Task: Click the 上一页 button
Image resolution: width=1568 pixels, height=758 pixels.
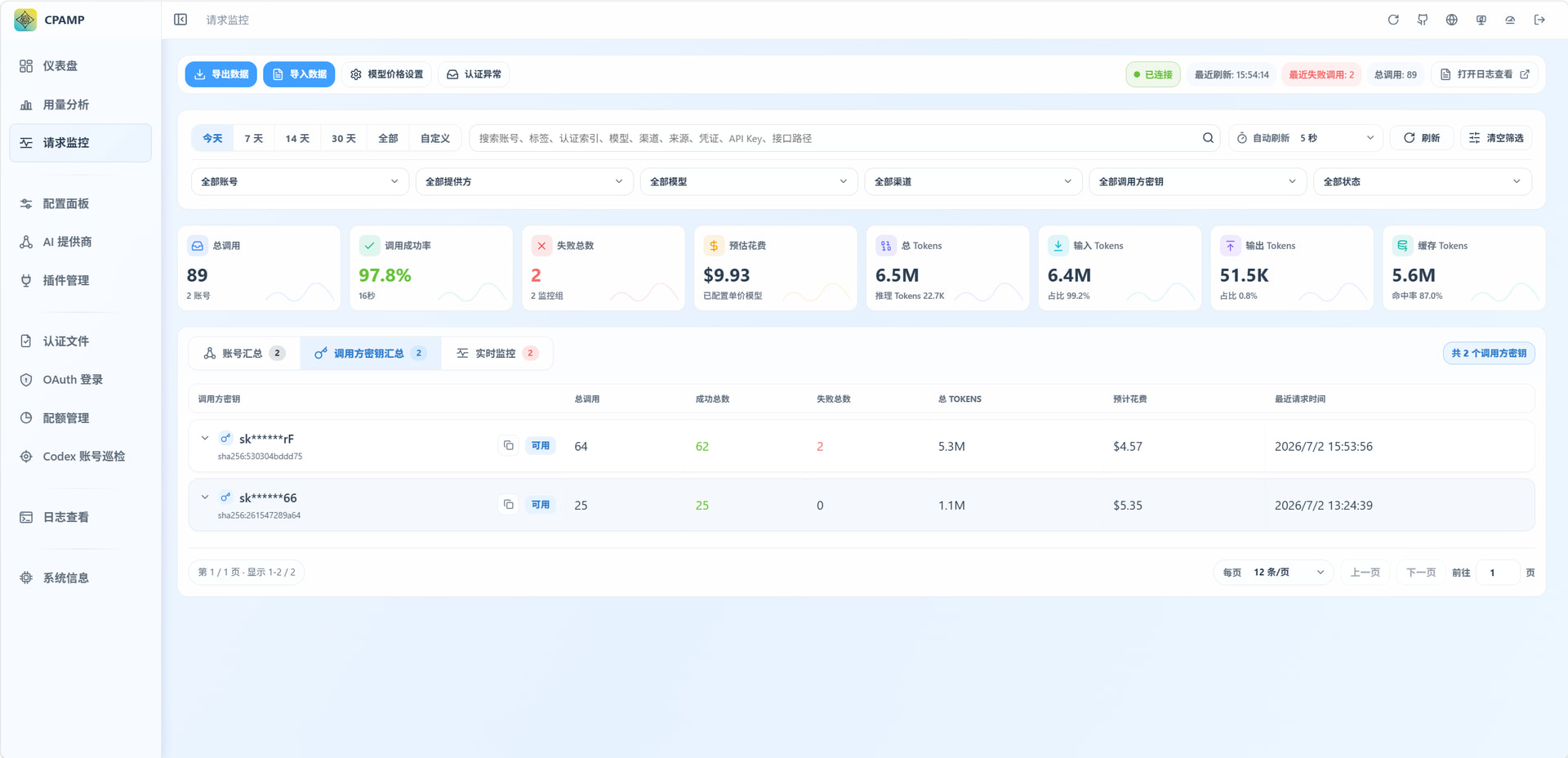Action: (x=1365, y=573)
